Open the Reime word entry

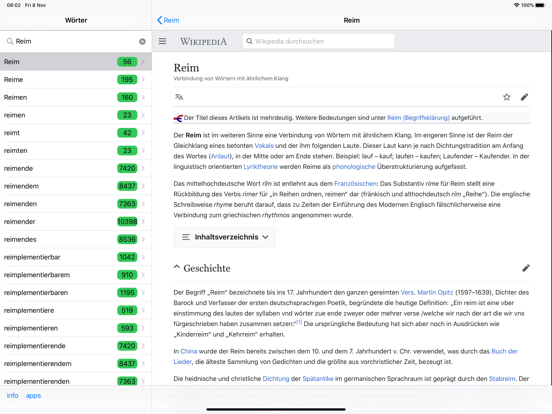pyautogui.click(x=76, y=80)
